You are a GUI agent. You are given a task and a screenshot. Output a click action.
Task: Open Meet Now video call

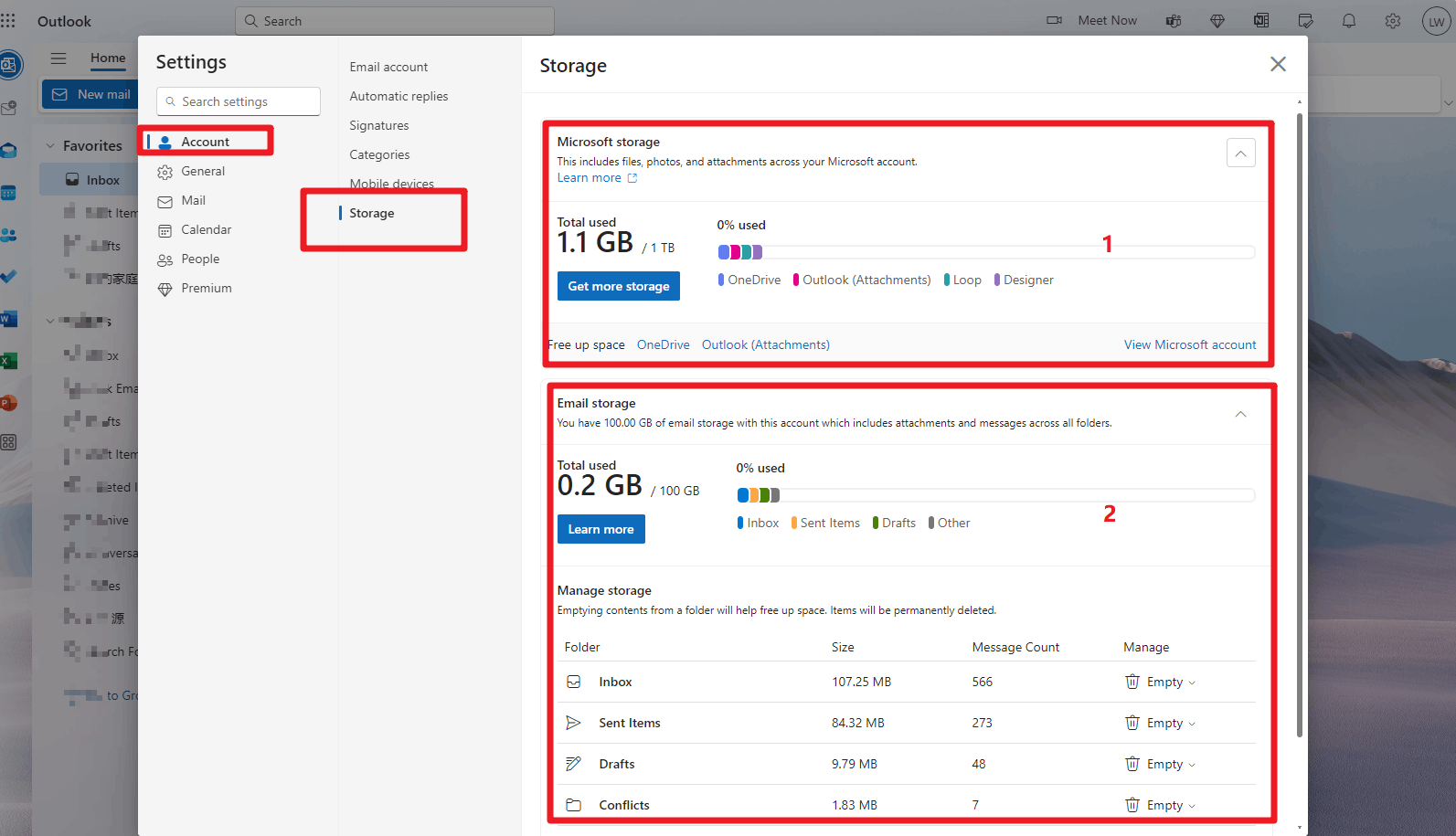(x=1092, y=20)
